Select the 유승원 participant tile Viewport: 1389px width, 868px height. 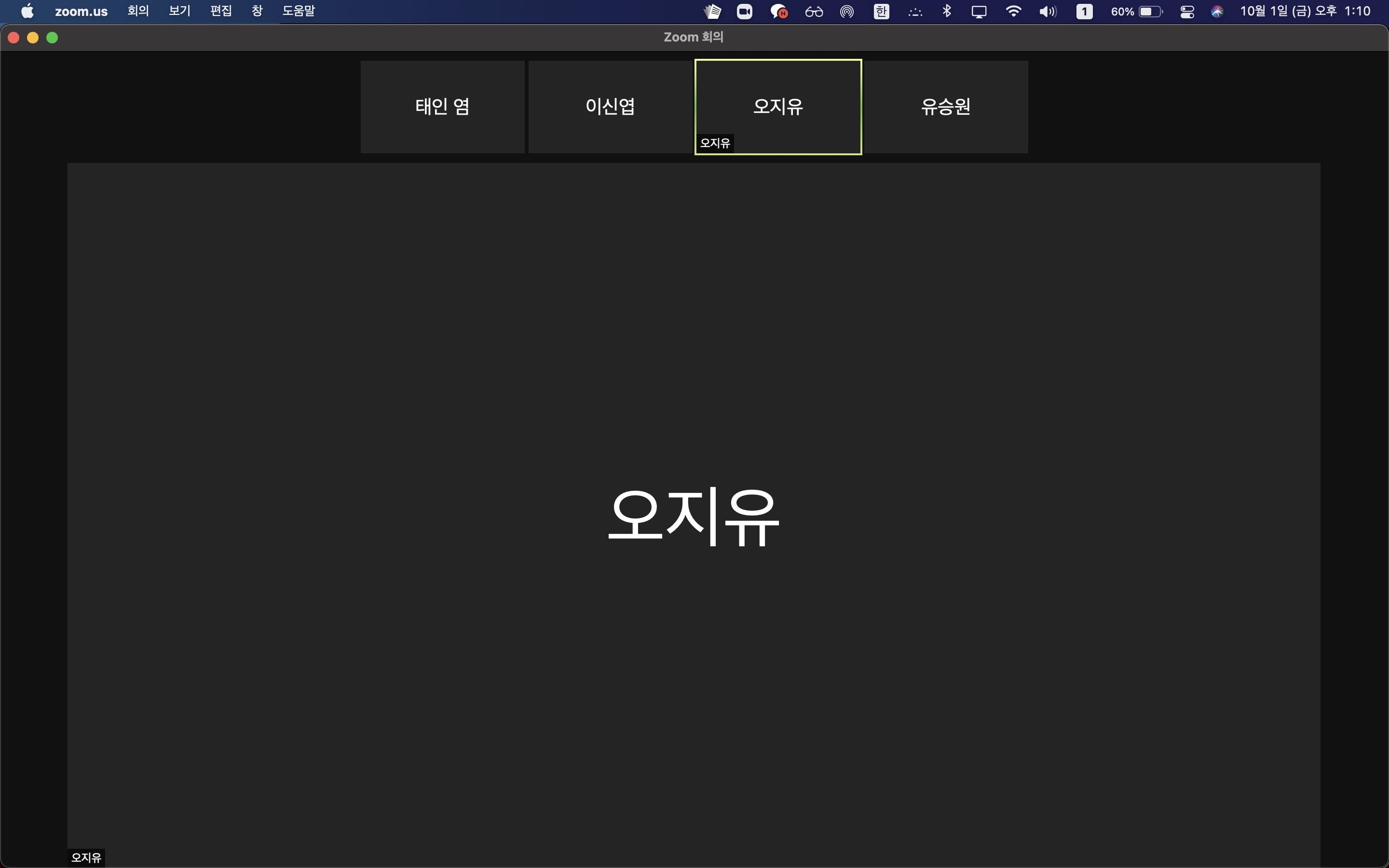point(945,107)
